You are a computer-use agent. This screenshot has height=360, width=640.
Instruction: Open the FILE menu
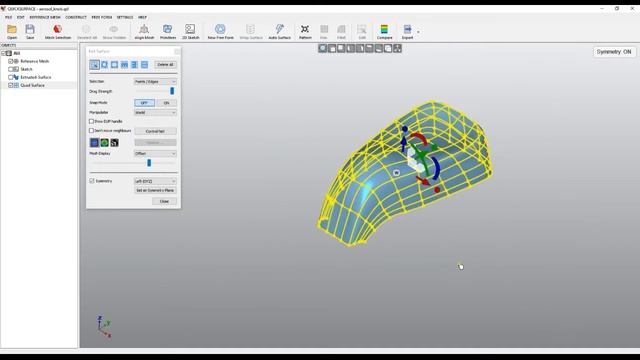coord(9,17)
